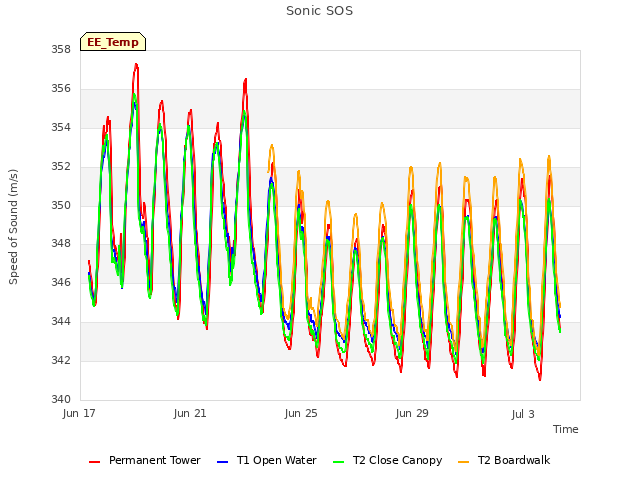Click the 342 y-axis tick label

click(x=61, y=360)
